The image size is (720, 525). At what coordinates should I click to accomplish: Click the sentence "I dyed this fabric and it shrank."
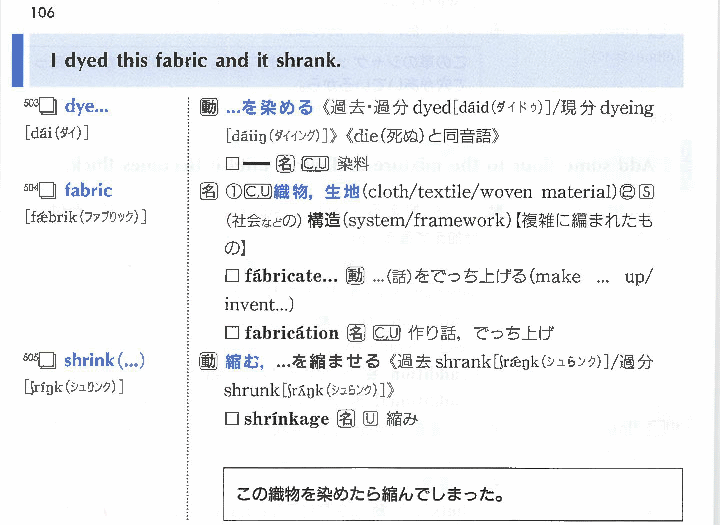point(196,60)
